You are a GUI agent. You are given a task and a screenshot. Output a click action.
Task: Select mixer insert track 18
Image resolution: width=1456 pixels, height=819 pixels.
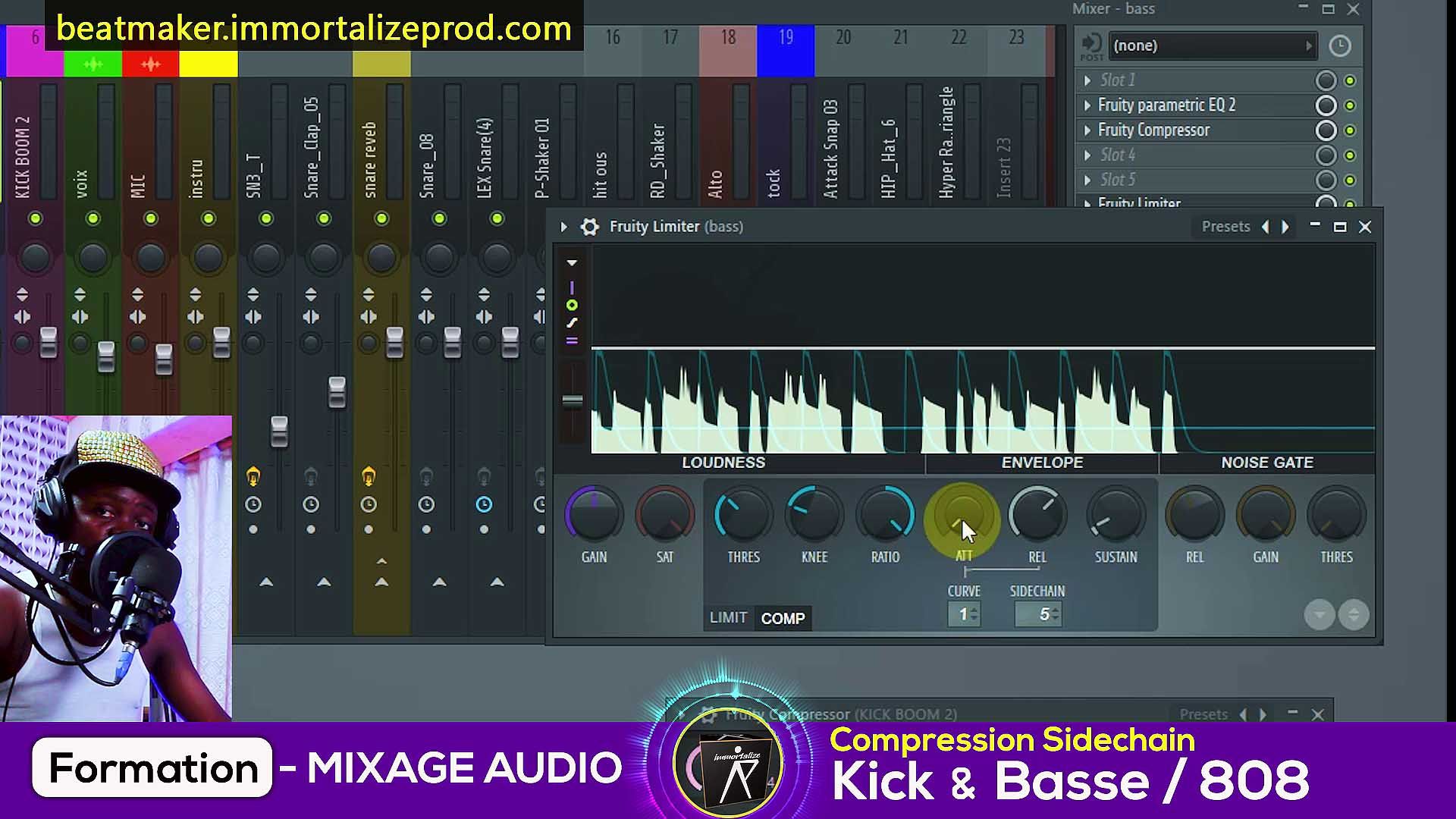click(728, 51)
